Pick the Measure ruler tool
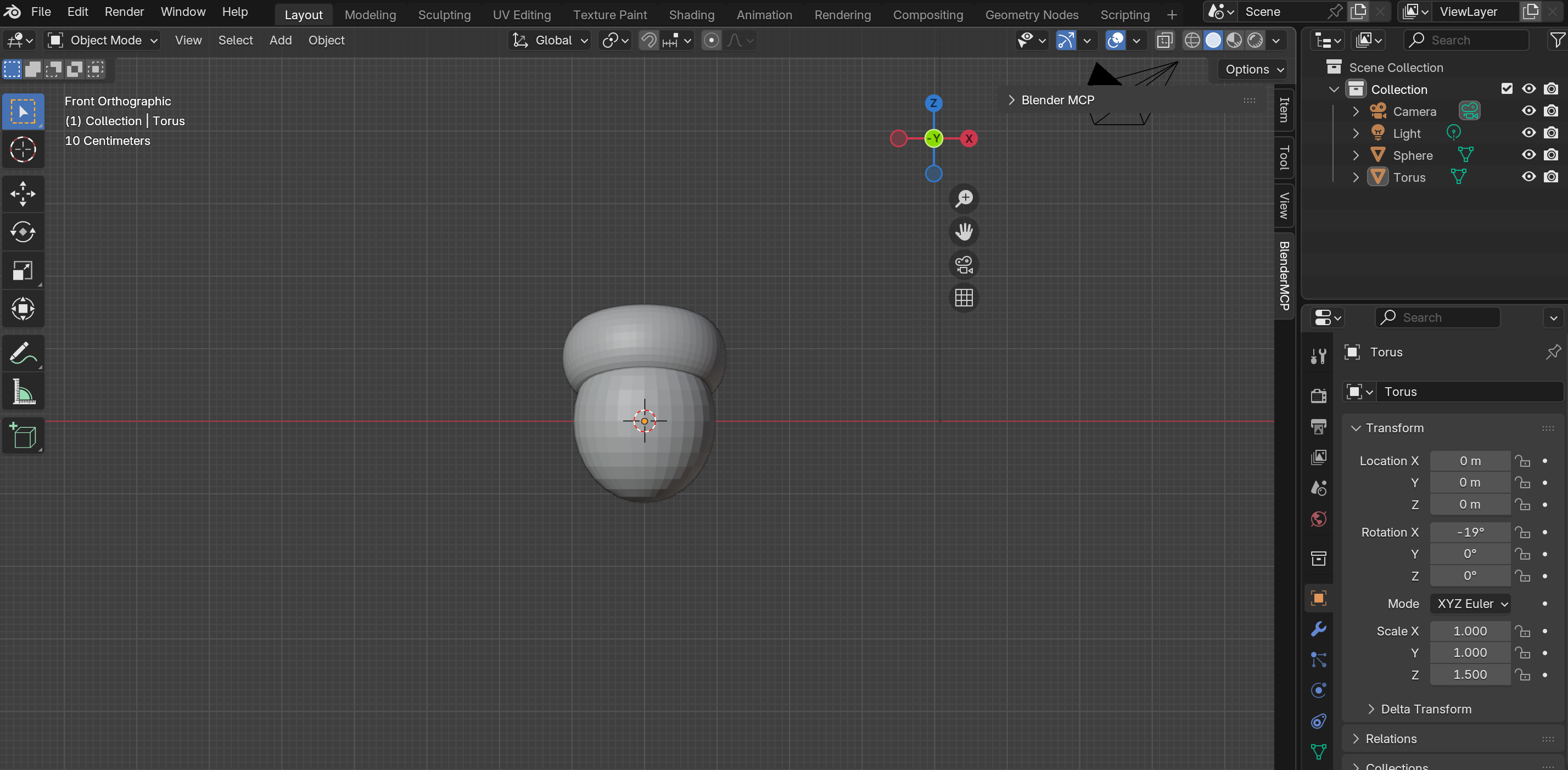The height and width of the screenshot is (770, 1568). tap(23, 392)
